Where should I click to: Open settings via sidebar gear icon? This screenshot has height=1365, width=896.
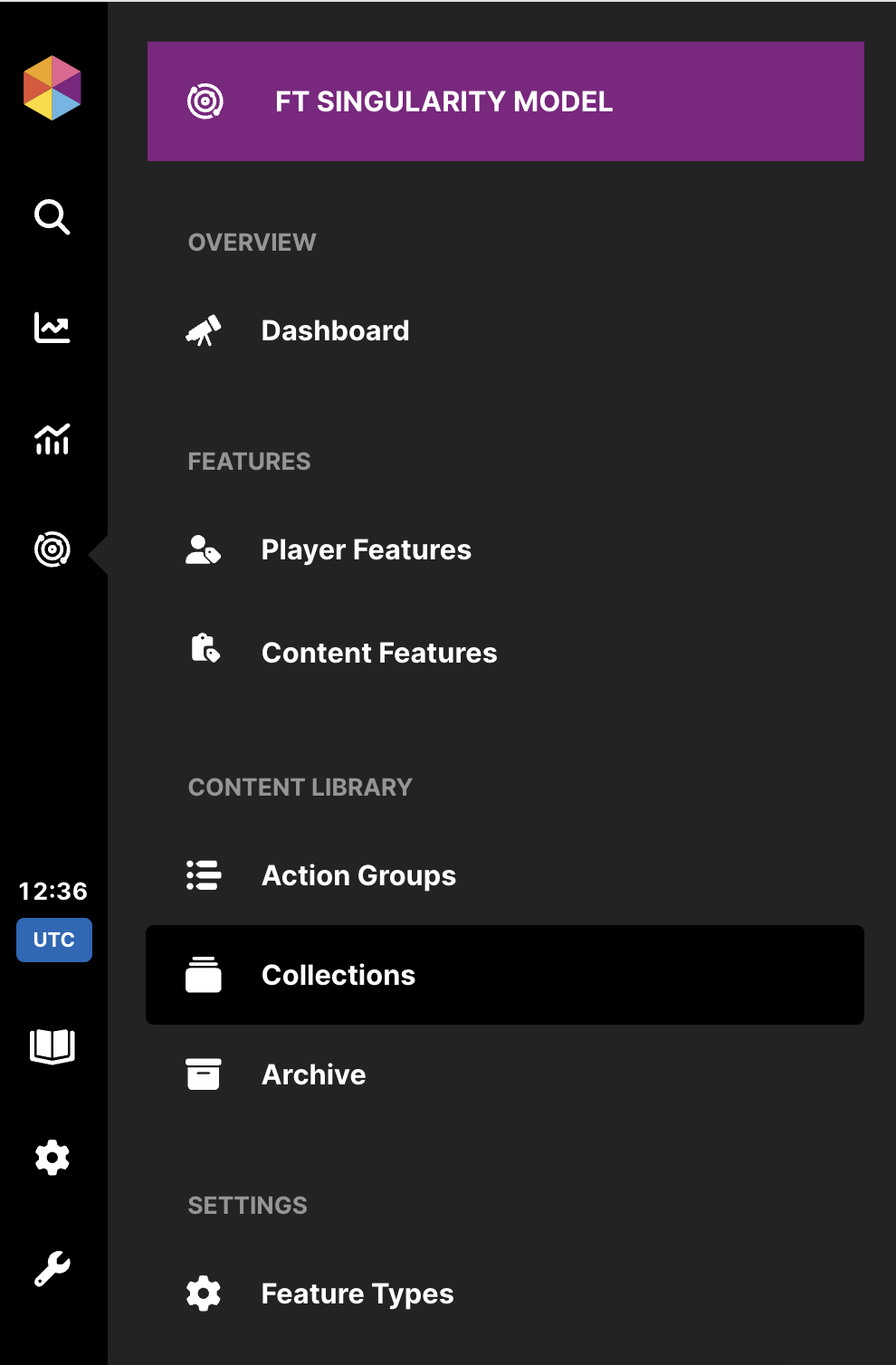[52, 1158]
